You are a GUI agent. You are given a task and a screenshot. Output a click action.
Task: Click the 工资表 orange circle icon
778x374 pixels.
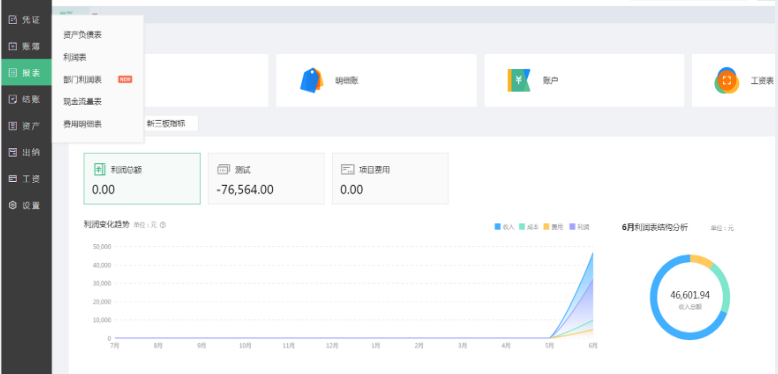click(x=726, y=80)
